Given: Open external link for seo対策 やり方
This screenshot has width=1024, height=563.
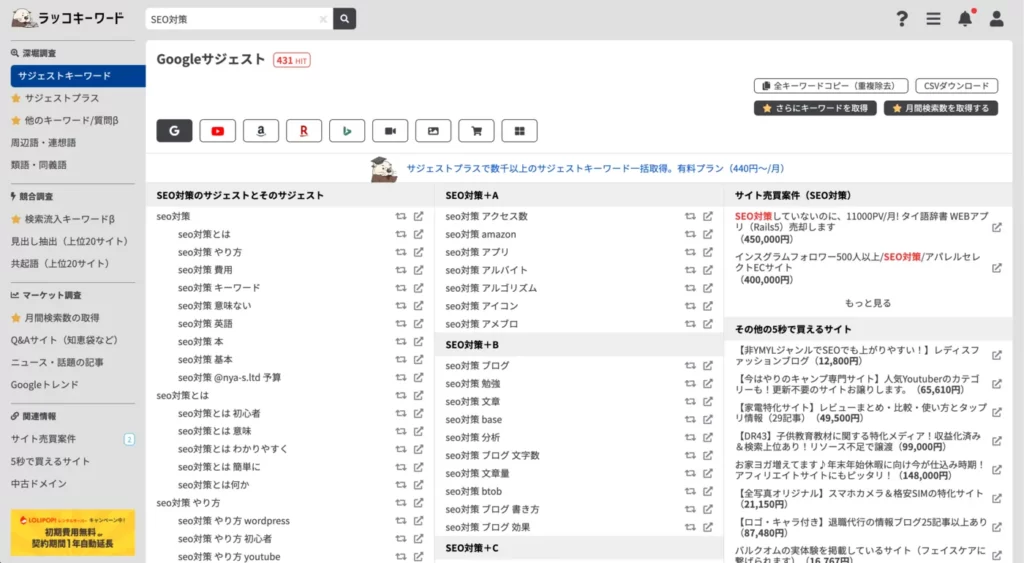Looking at the screenshot, I should (418, 252).
